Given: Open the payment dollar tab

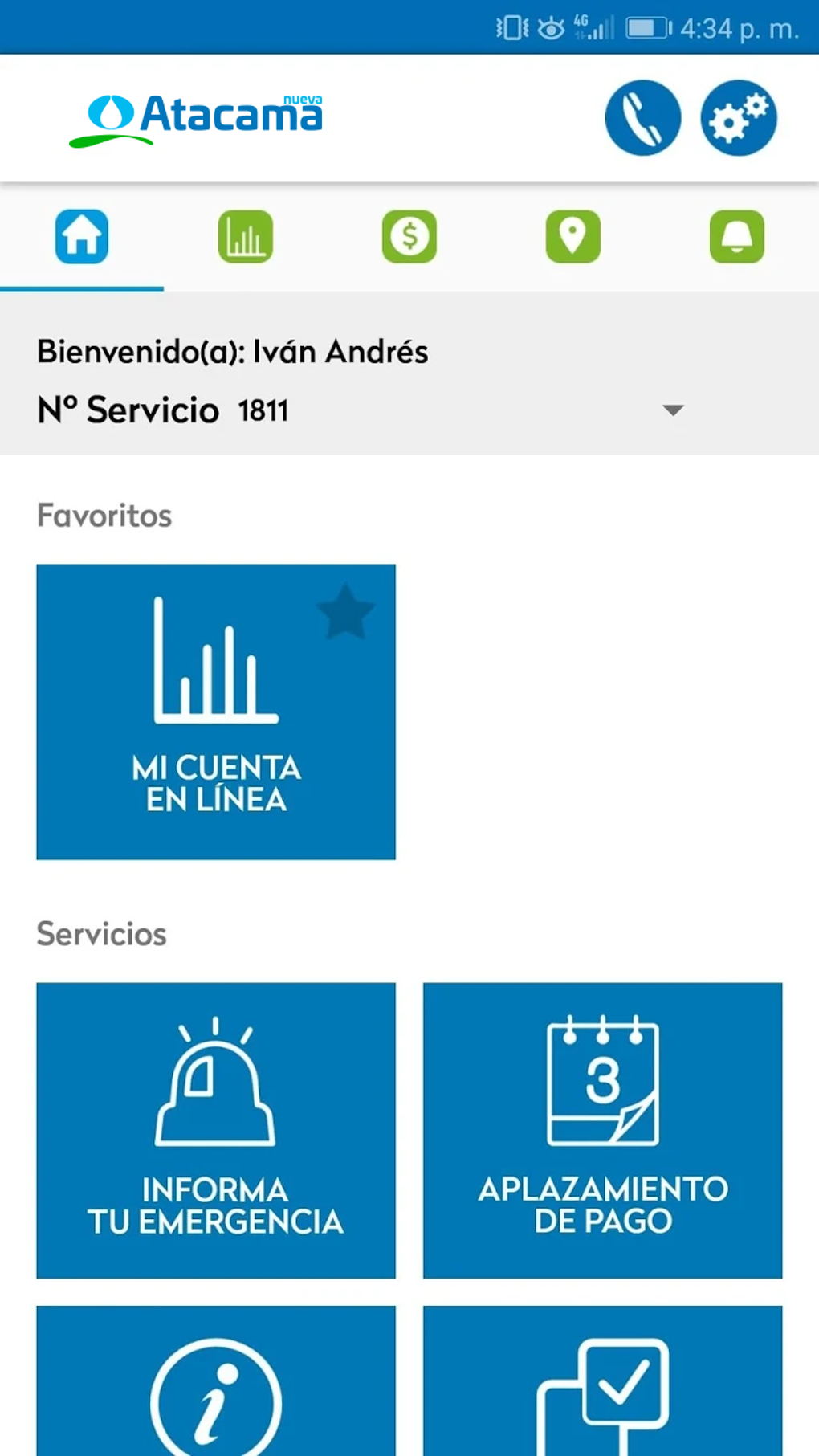Looking at the screenshot, I should click(409, 237).
